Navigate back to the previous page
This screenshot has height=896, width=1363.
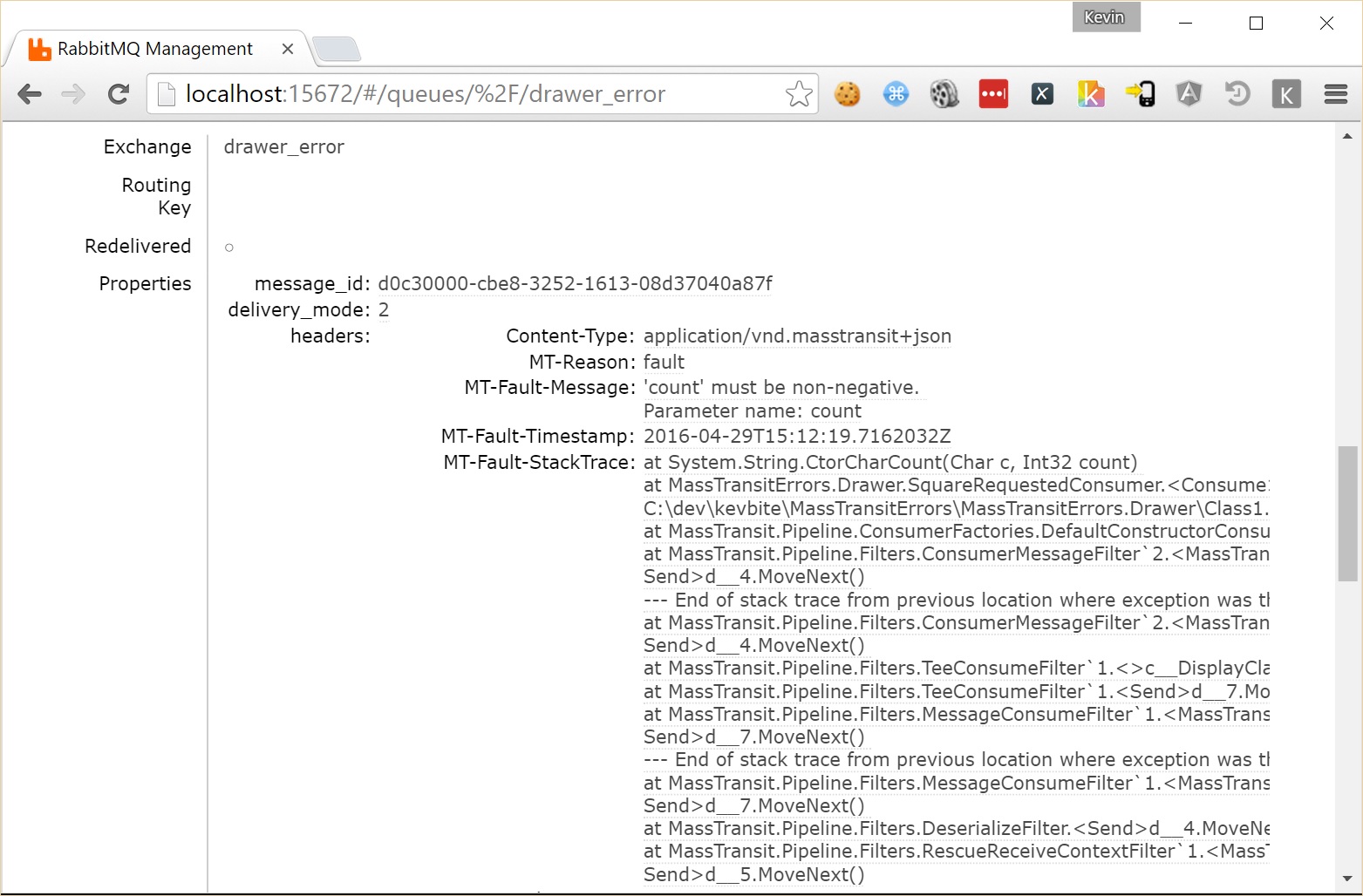[x=30, y=93]
